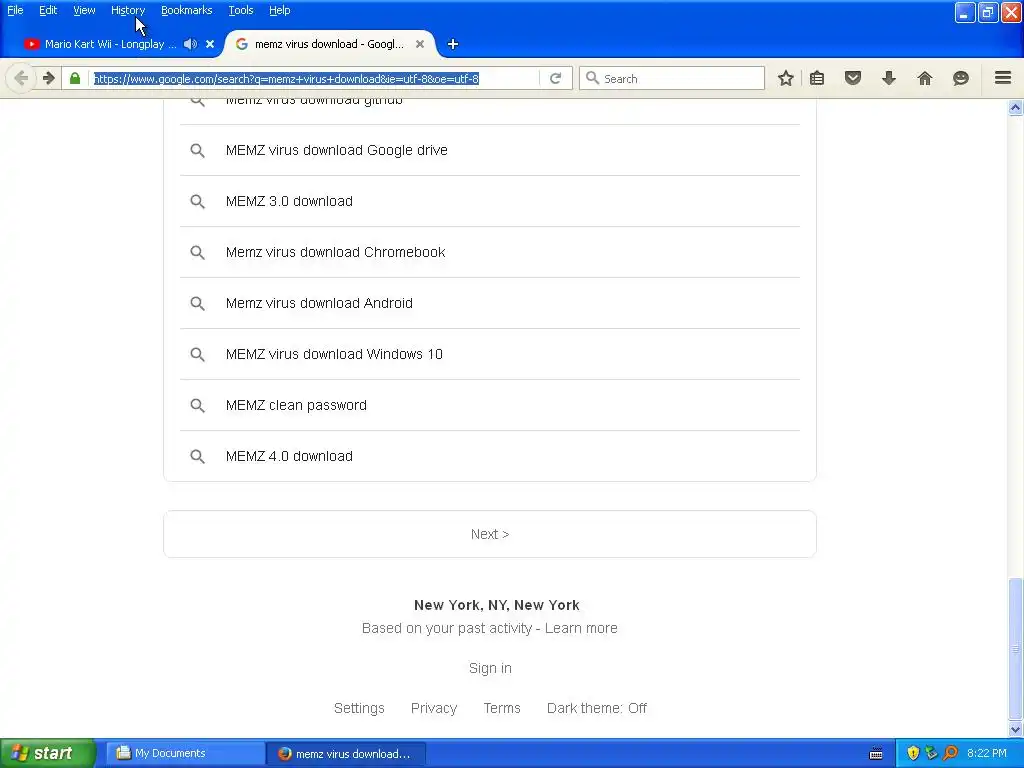This screenshot has width=1024, height=768.
Task: Open the Terms footer link
Action: [x=502, y=708]
